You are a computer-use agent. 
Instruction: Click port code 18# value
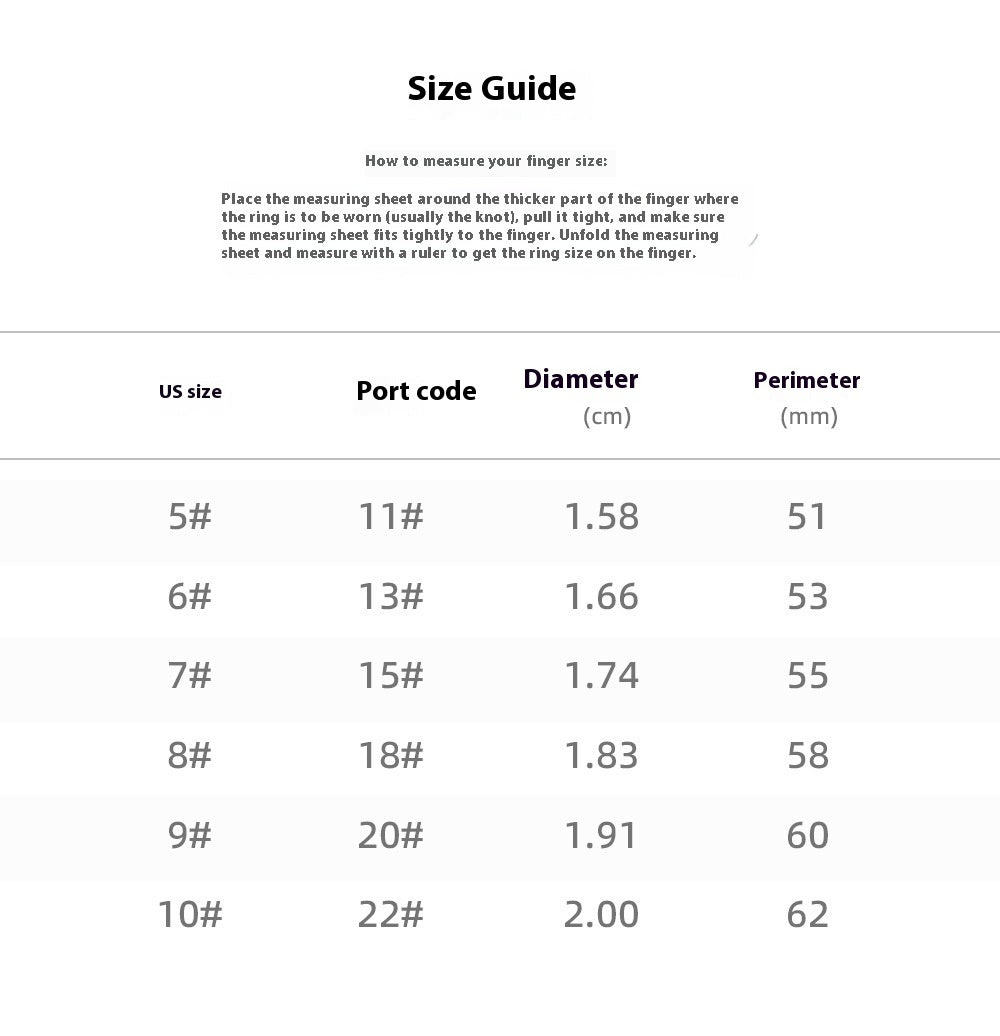click(390, 755)
